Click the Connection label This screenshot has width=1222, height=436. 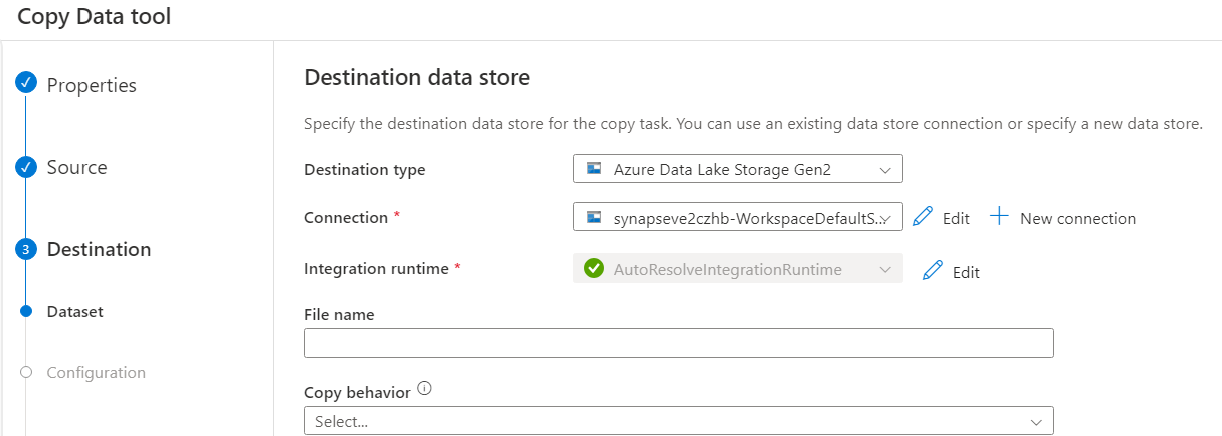click(x=346, y=217)
